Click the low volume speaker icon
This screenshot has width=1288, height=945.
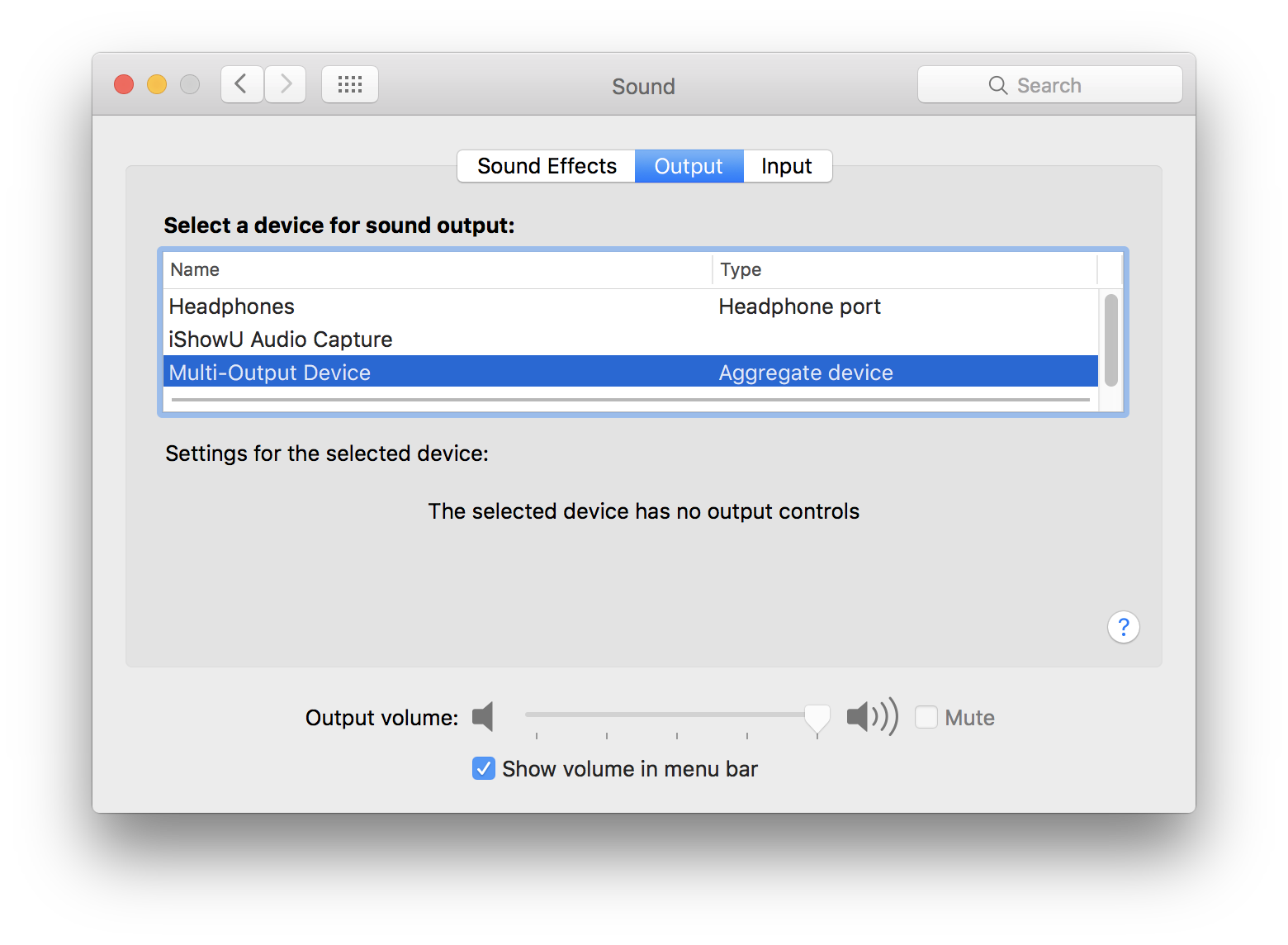(x=483, y=717)
